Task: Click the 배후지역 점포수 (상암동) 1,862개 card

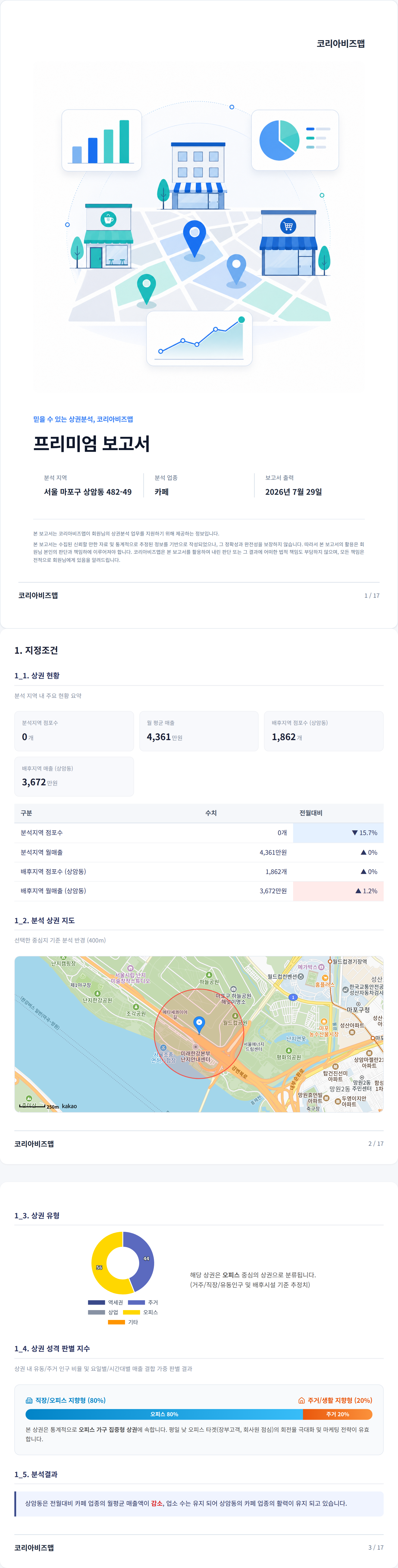Action: pyautogui.click(x=324, y=731)
